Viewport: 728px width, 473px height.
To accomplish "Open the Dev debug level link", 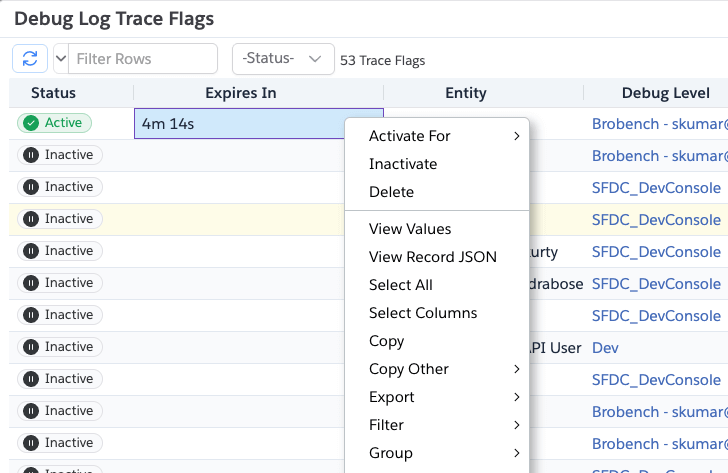I will (605, 348).
